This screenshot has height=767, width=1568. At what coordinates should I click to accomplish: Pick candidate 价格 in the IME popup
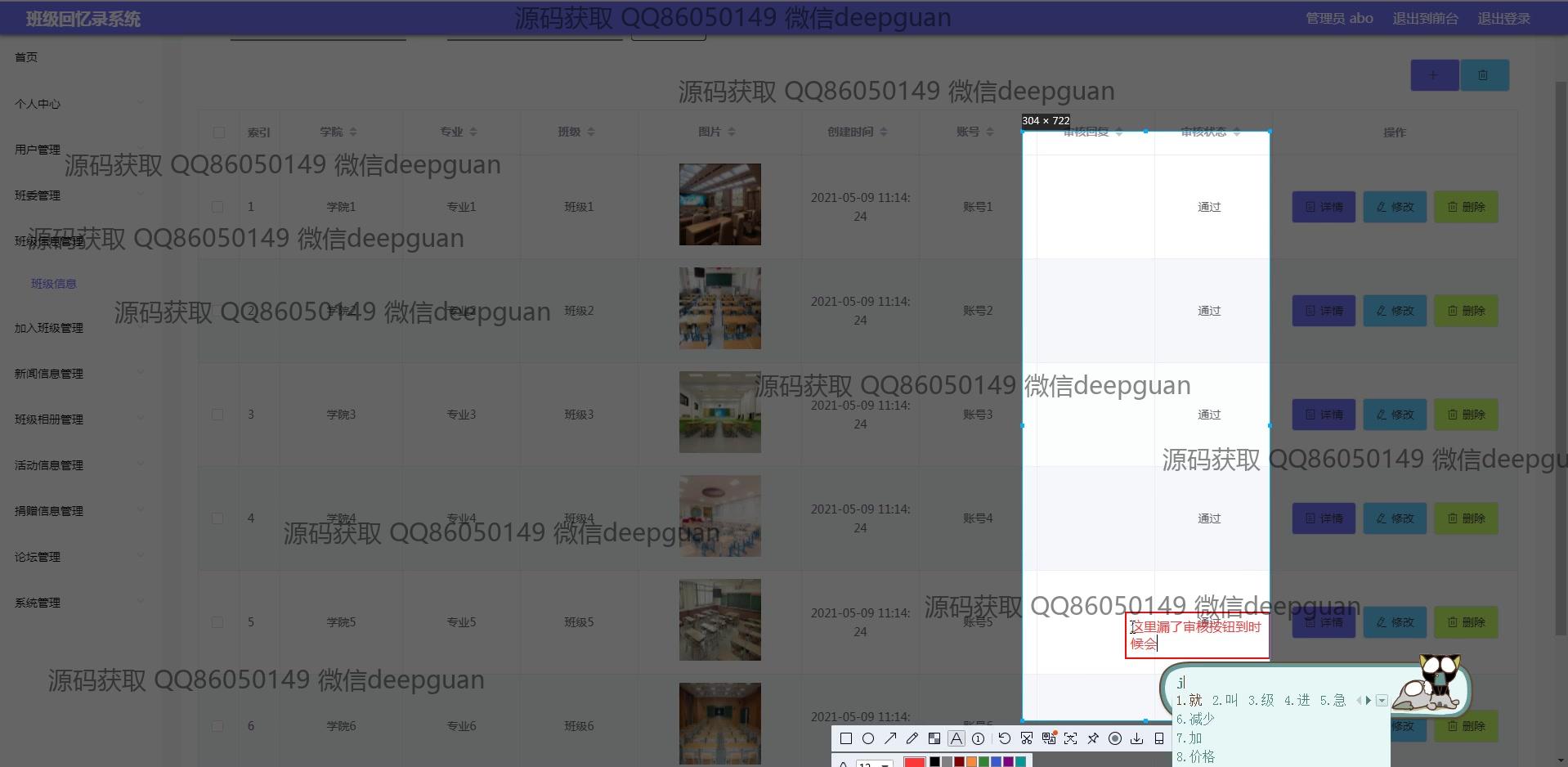tap(1195, 757)
